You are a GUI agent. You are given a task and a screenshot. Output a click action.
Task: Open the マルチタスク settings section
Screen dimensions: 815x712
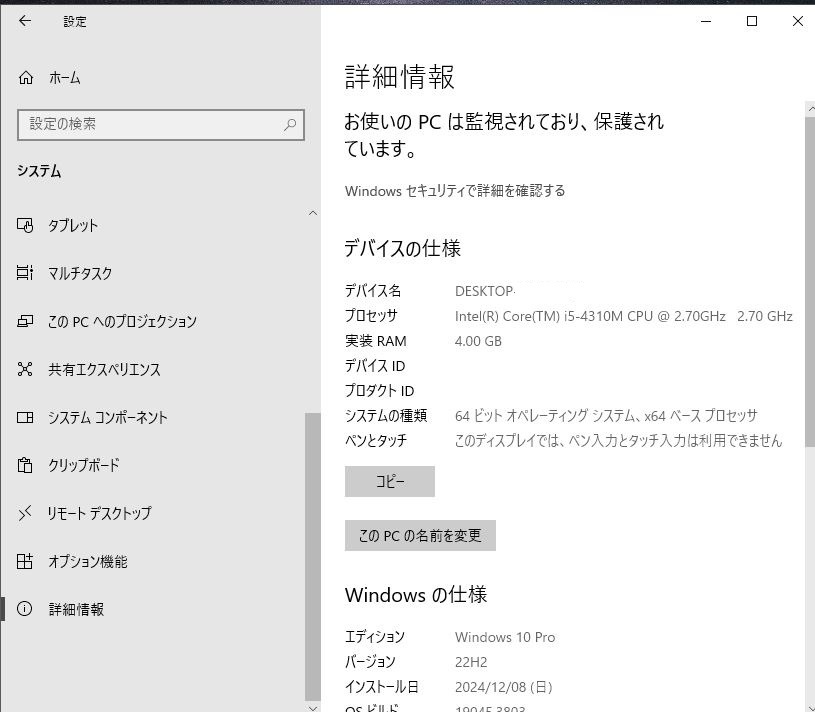click(x=25, y=273)
